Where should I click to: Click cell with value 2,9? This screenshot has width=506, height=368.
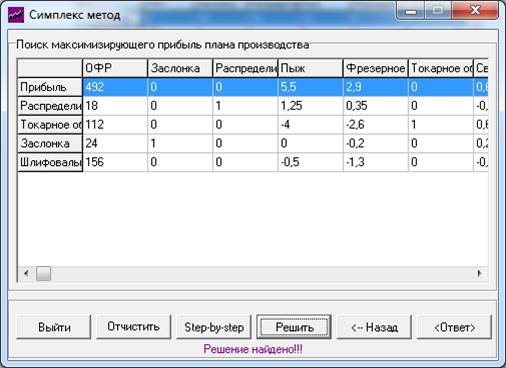click(x=376, y=87)
